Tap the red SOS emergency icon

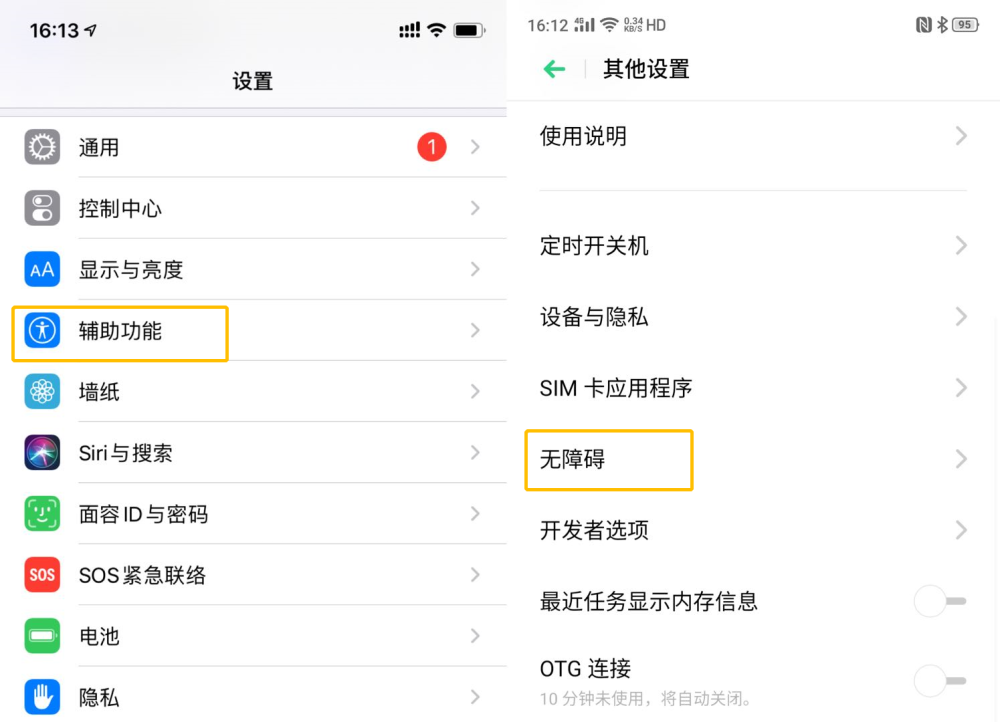(x=42, y=575)
